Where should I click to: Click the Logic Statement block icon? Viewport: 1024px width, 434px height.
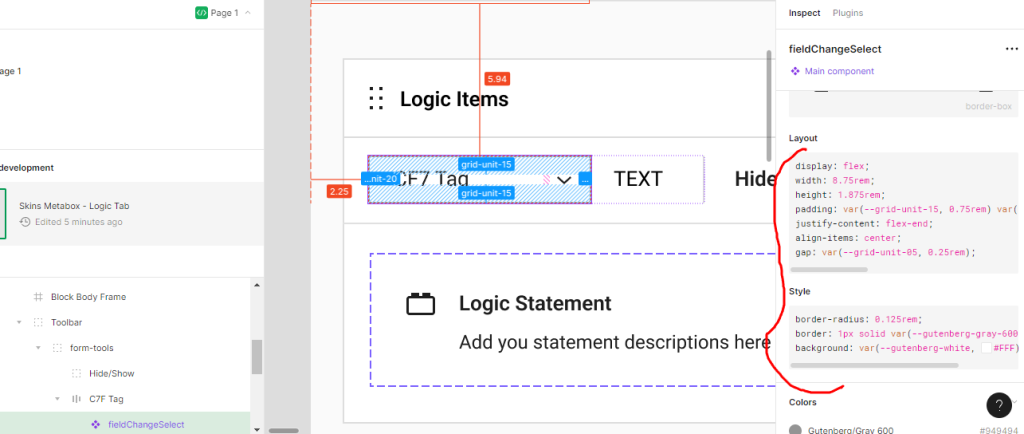click(420, 304)
